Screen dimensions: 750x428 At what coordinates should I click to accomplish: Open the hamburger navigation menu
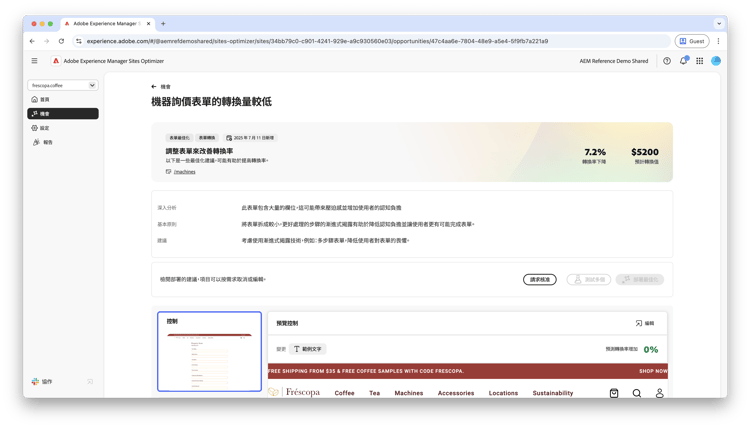[x=34, y=61]
